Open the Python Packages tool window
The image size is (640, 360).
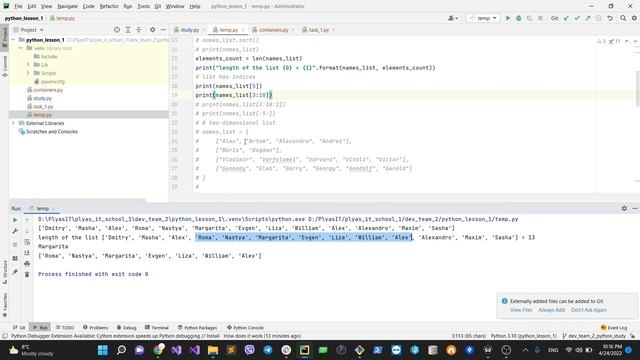click(198, 328)
